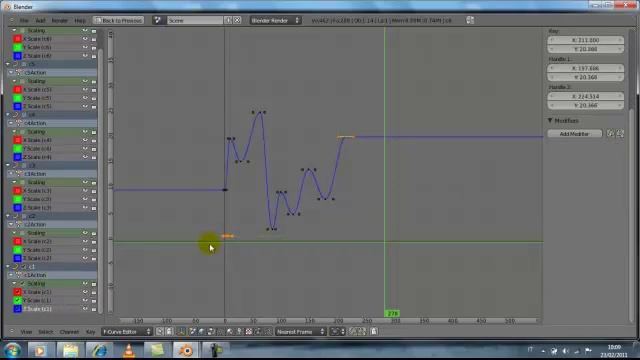Image resolution: width=640 pixels, height=360 pixels.
Task: Open VLC media player from taskbar
Action: click(129, 351)
